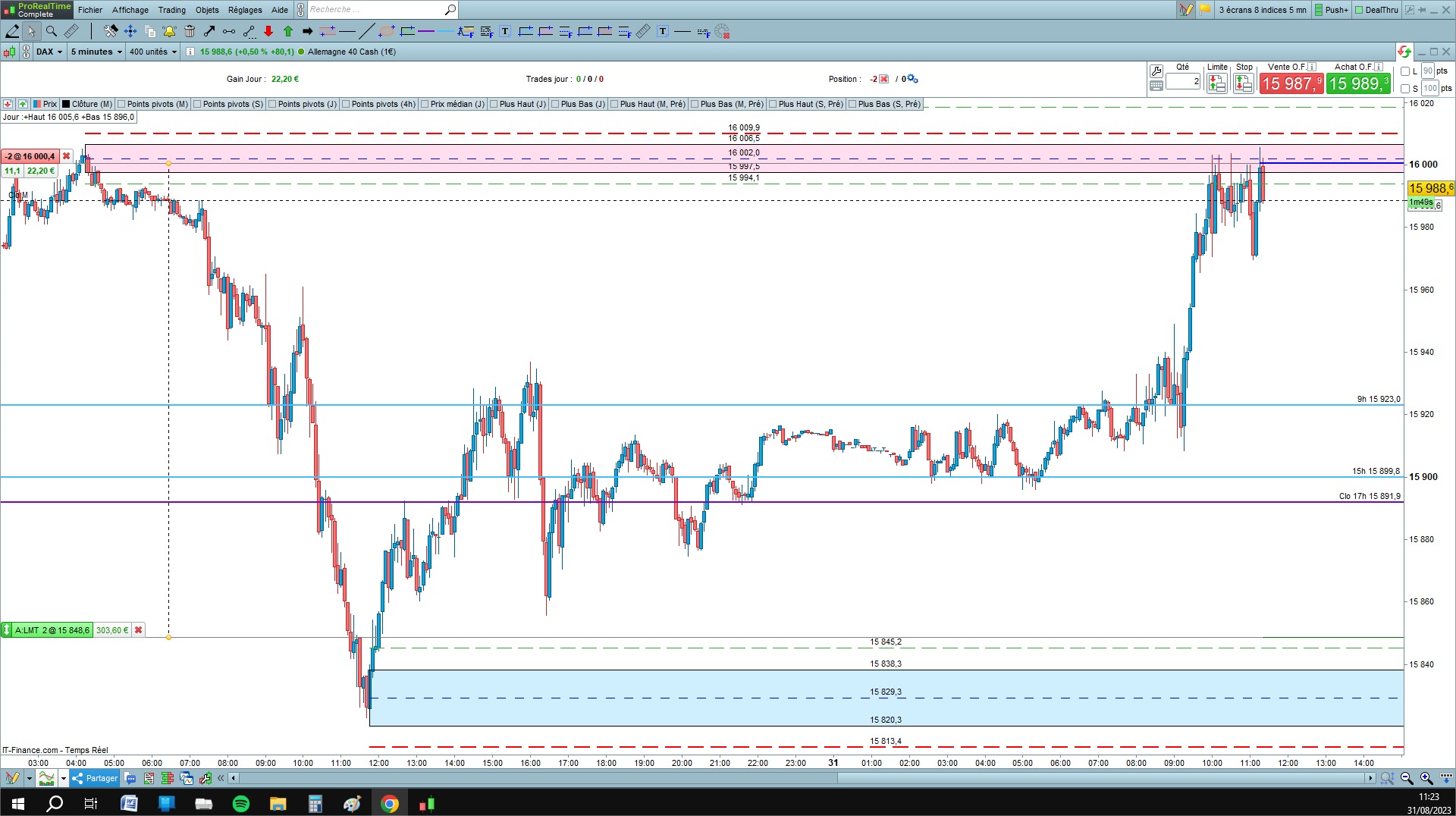Click the trash bin delete objects icon
The height and width of the screenshot is (816, 1456).
coord(190,31)
